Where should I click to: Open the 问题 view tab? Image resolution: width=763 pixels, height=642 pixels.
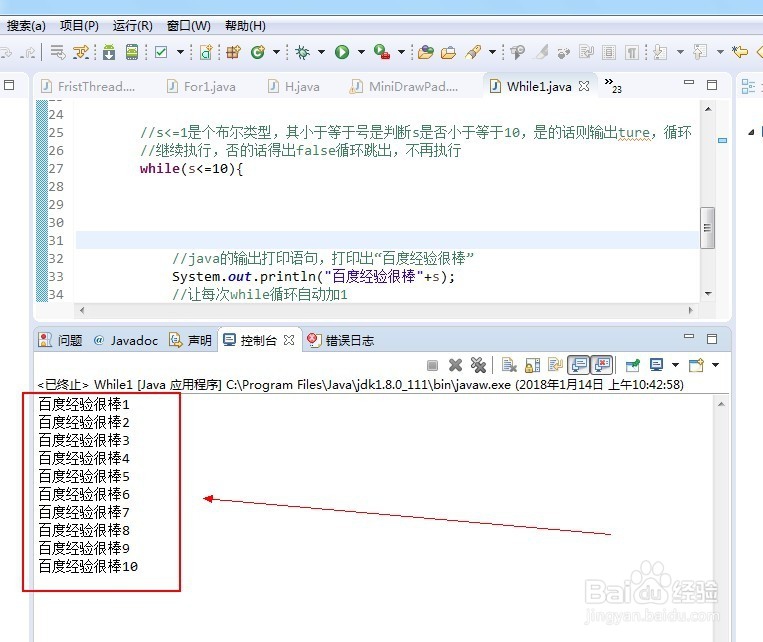(60, 340)
